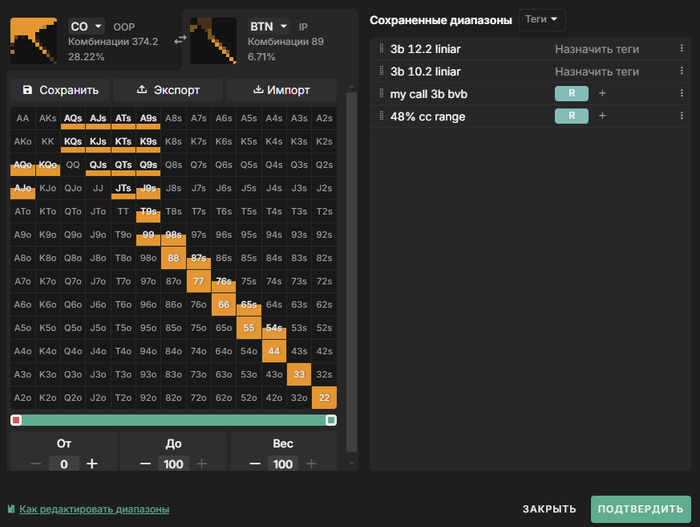Image resolution: width=700 pixels, height=527 pixels.
Task: Toggle the AA hand cell
Action: coord(23,118)
